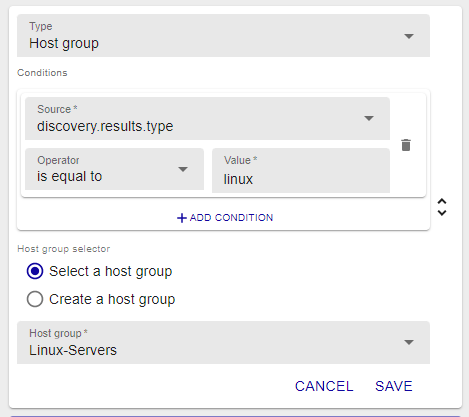This screenshot has height=417, width=469.
Task: Cancel editing the rule
Action: [x=324, y=386]
